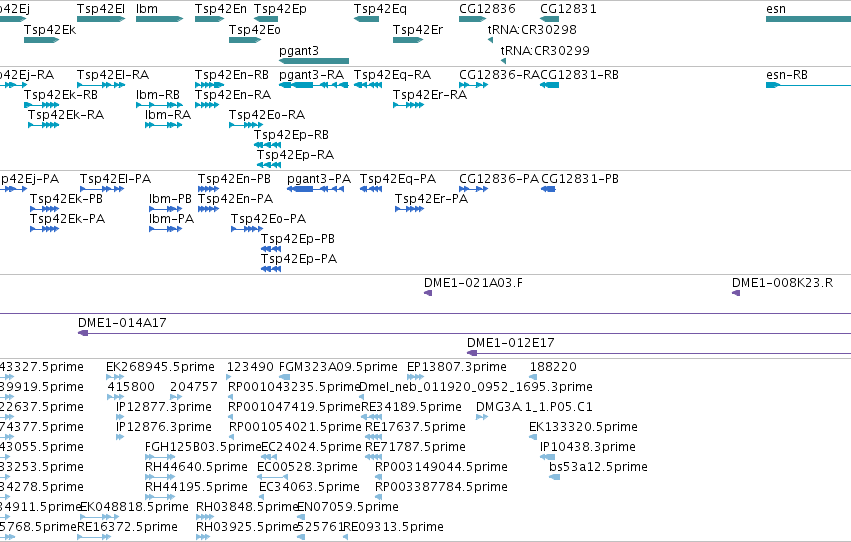Viewport: 851px width, 542px height.
Task: Click protein lbm-PB
Action: coord(166,209)
